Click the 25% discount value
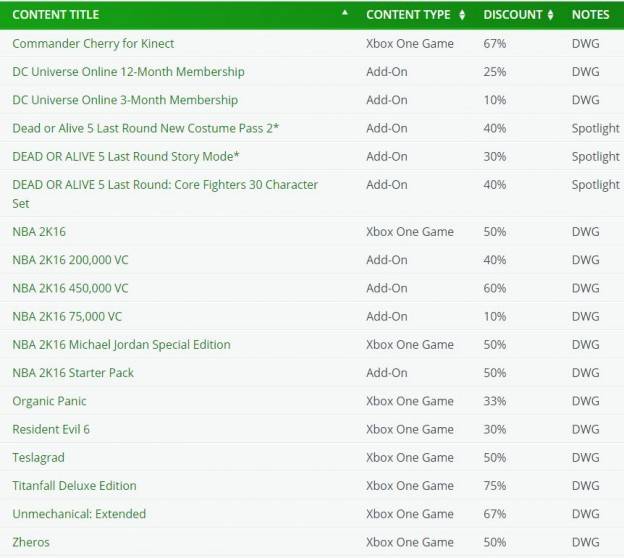Image resolution: width=624 pixels, height=558 pixels. click(495, 72)
